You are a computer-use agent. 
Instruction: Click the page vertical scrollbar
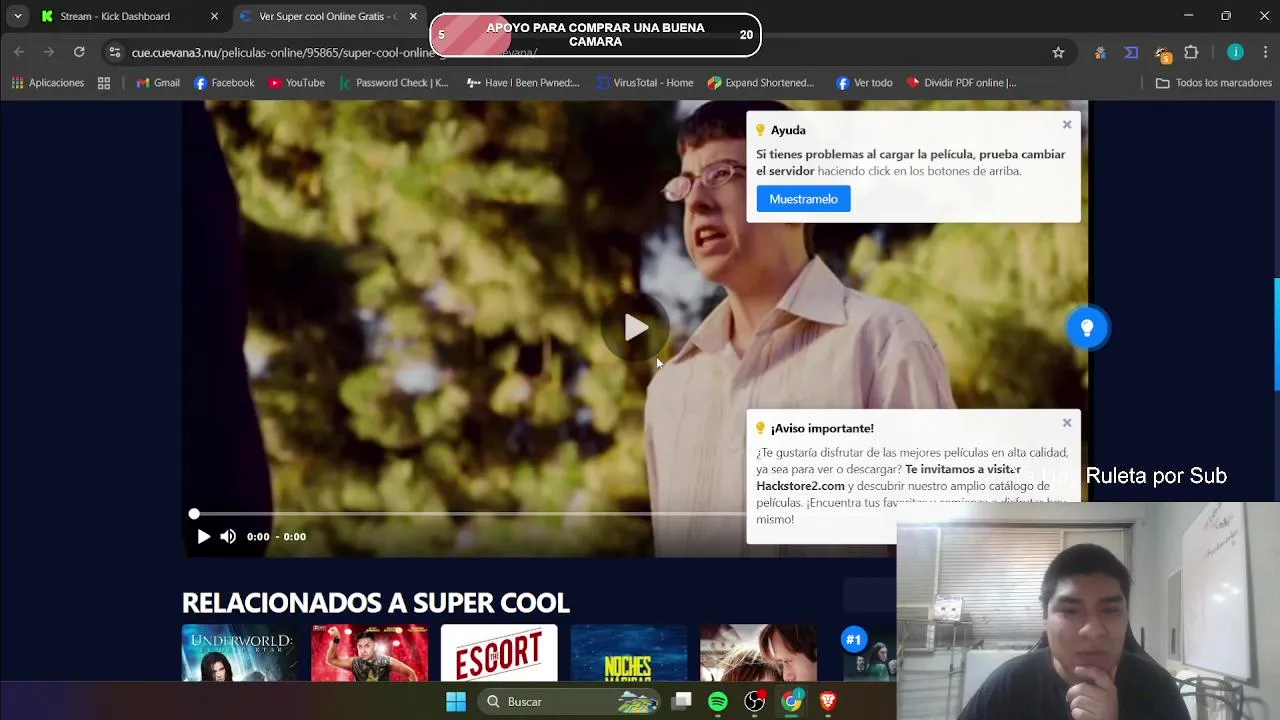(x=1276, y=335)
